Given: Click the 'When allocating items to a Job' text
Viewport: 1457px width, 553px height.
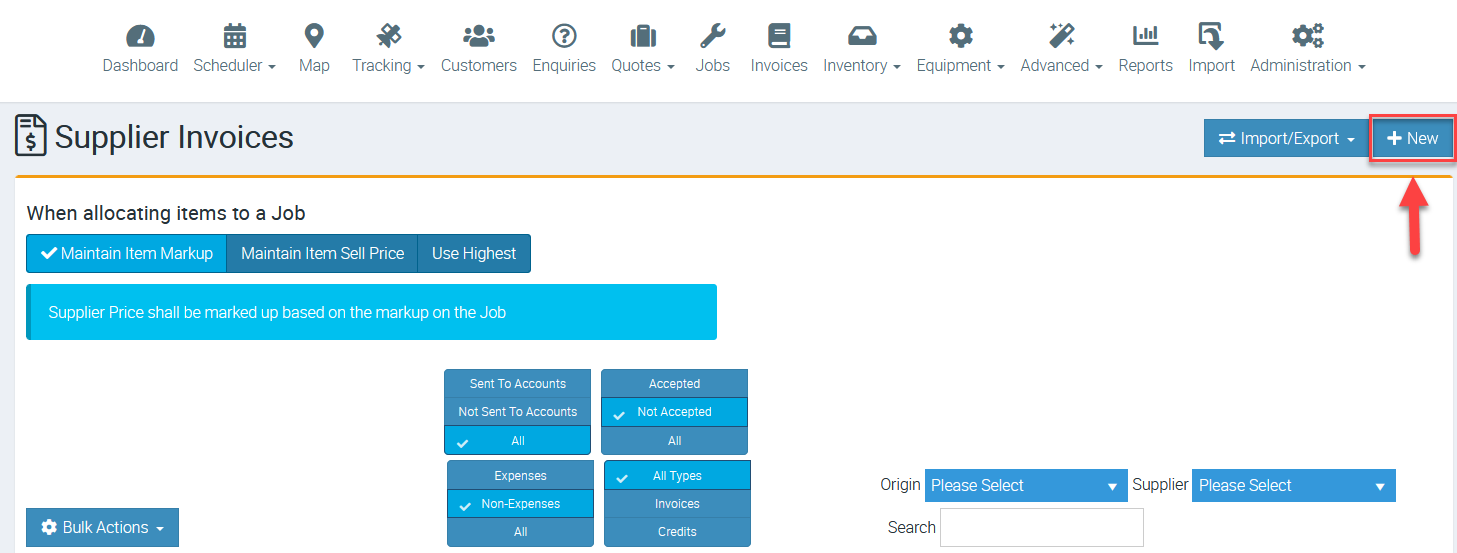Looking at the screenshot, I should (x=166, y=213).
